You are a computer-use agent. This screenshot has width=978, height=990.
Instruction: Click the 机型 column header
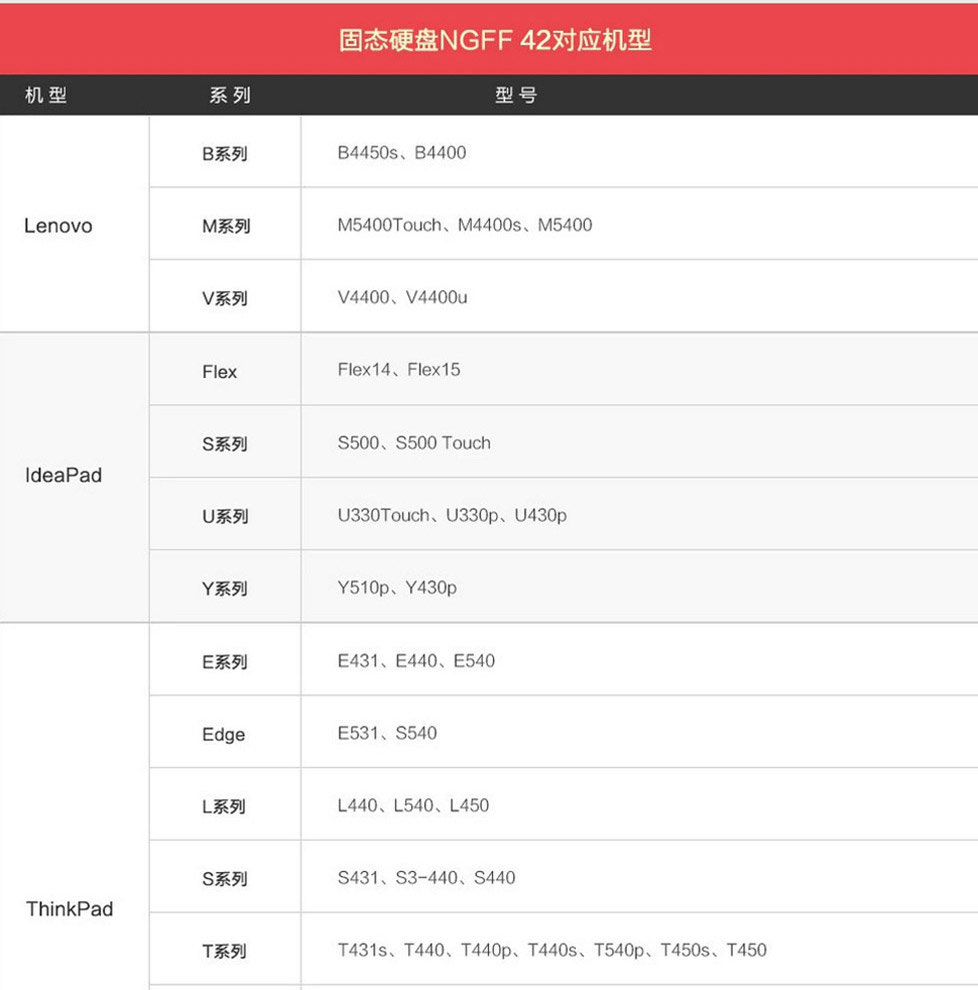pyautogui.click(x=46, y=95)
